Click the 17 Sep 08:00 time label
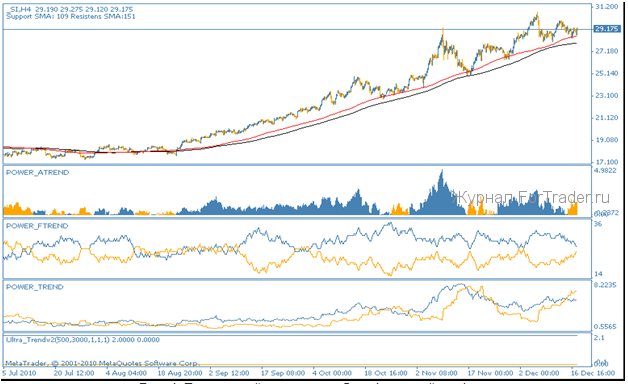 [283, 373]
